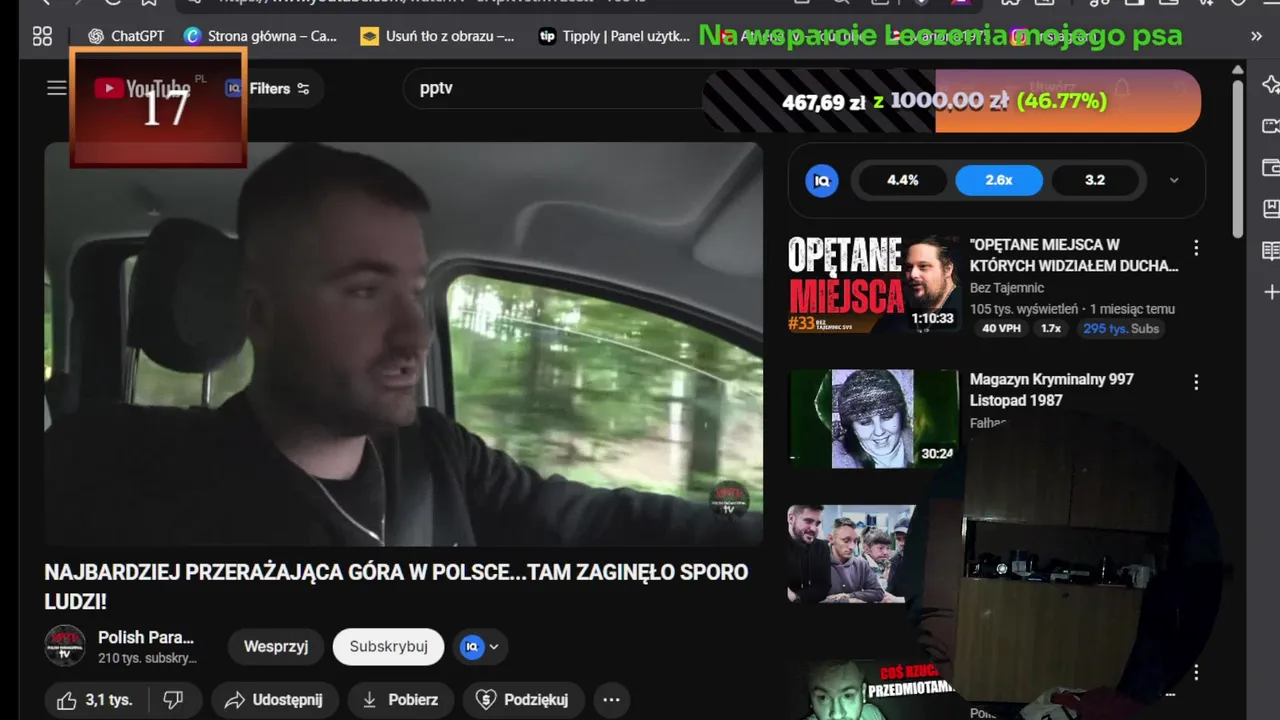Click the vidIQ icon beside Filters

click(233, 88)
